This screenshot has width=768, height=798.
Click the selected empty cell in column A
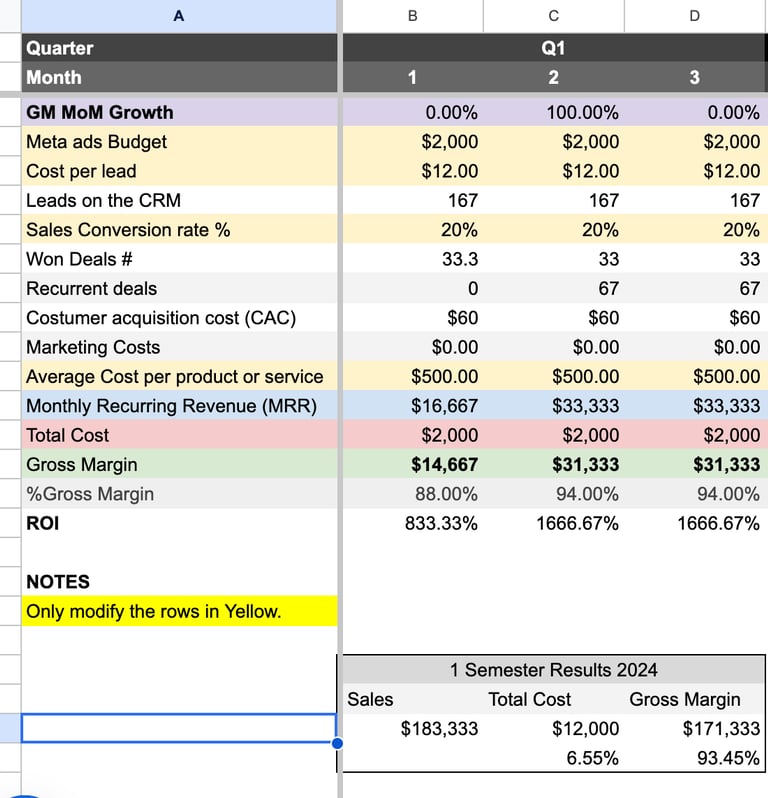(178, 728)
